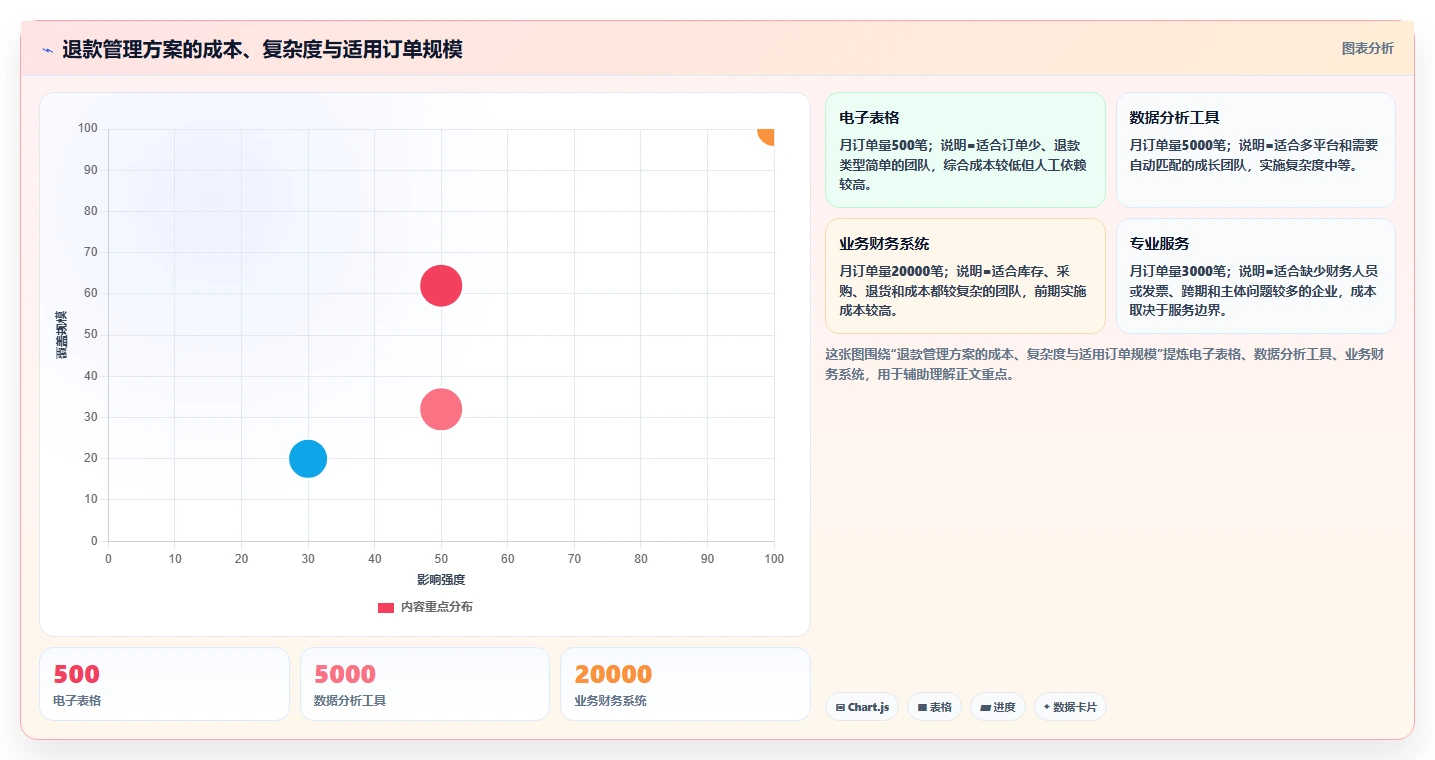Click the 专业服务 card description text
The image size is (1435, 760).
click(1254, 291)
